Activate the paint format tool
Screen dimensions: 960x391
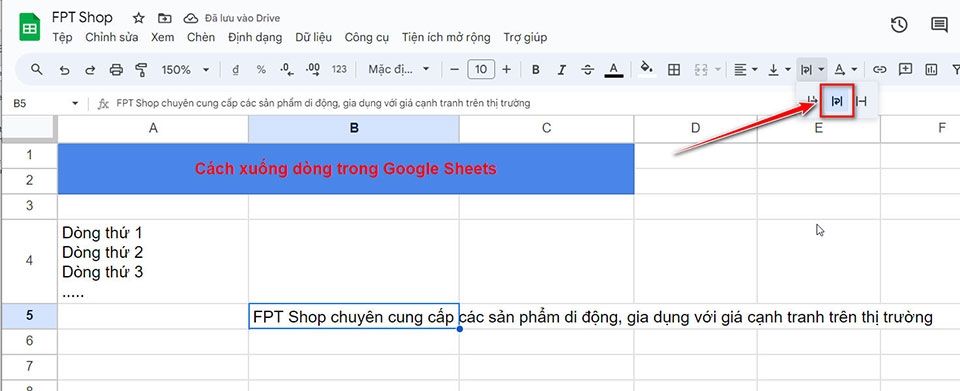(141, 69)
